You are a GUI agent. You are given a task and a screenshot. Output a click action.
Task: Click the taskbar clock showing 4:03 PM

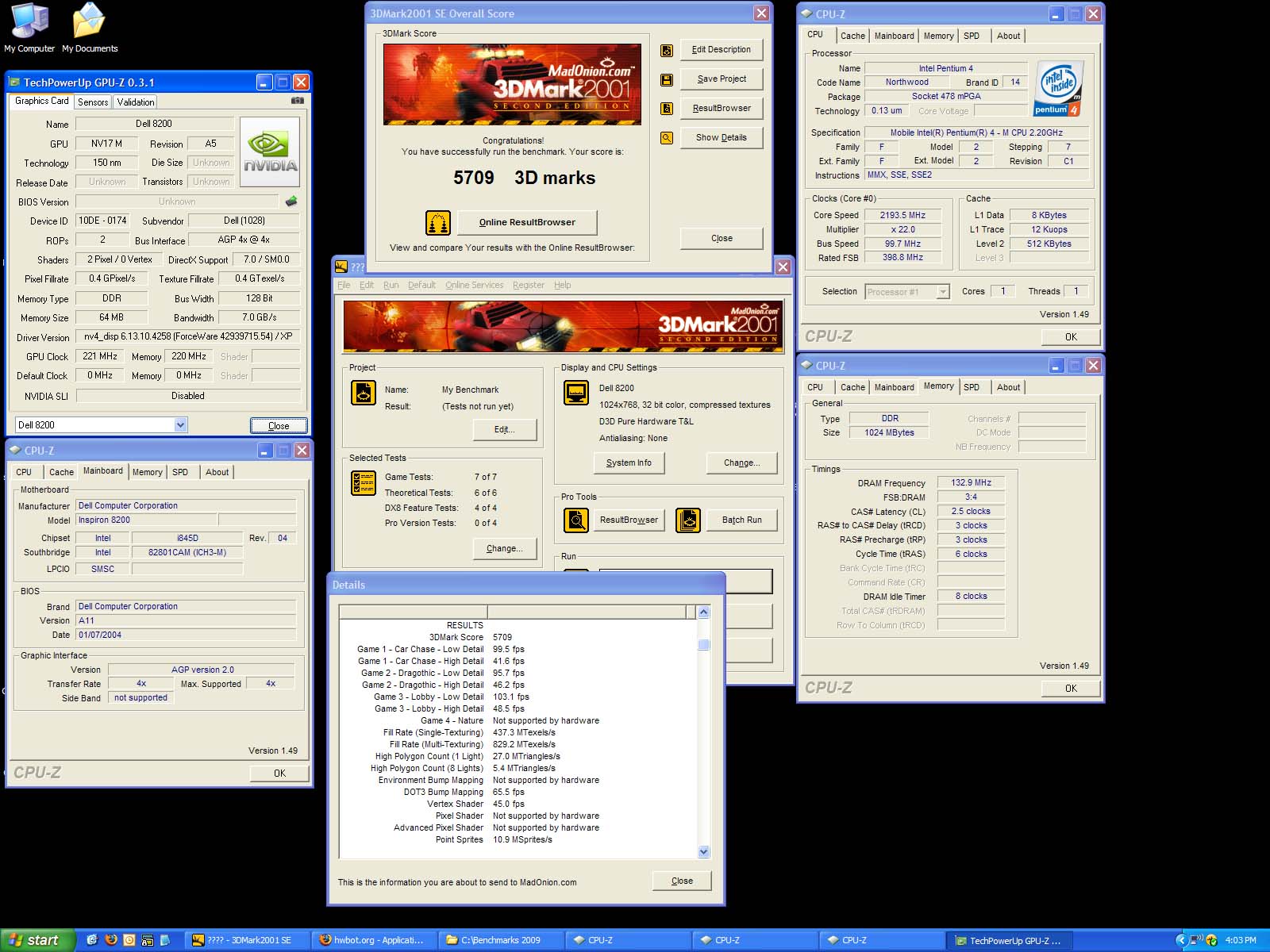[x=1241, y=940]
